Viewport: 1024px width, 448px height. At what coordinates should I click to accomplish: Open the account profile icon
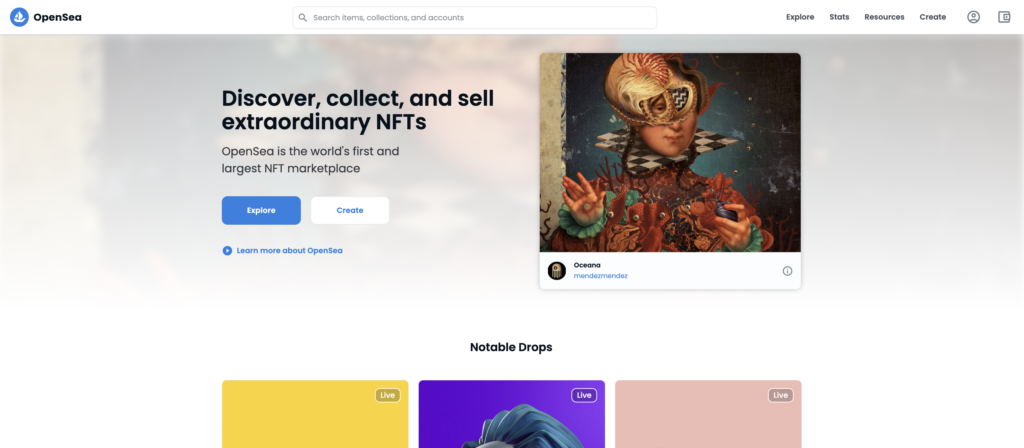click(973, 17)
